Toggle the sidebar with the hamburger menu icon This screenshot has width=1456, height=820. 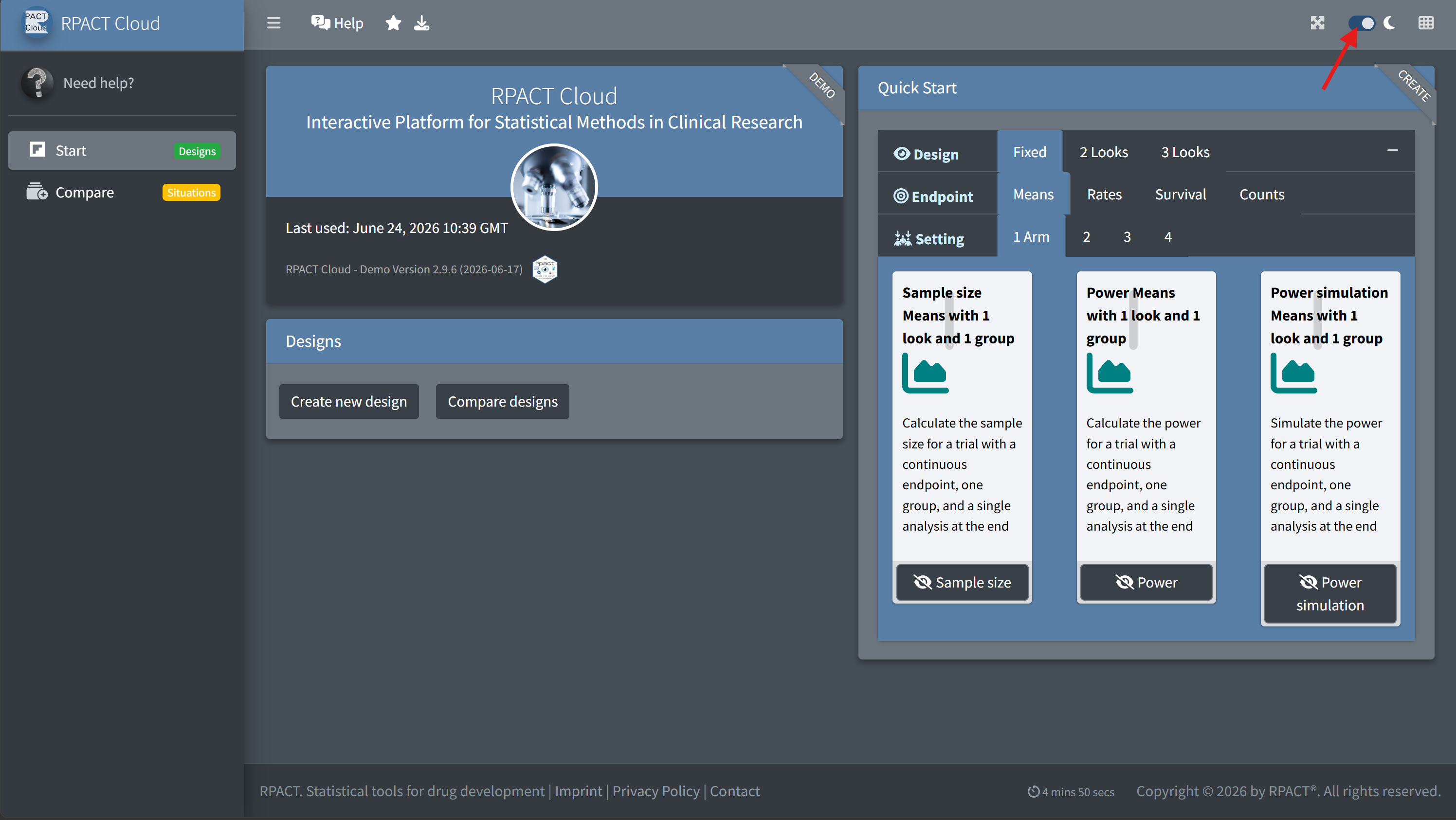click(273, 23)
